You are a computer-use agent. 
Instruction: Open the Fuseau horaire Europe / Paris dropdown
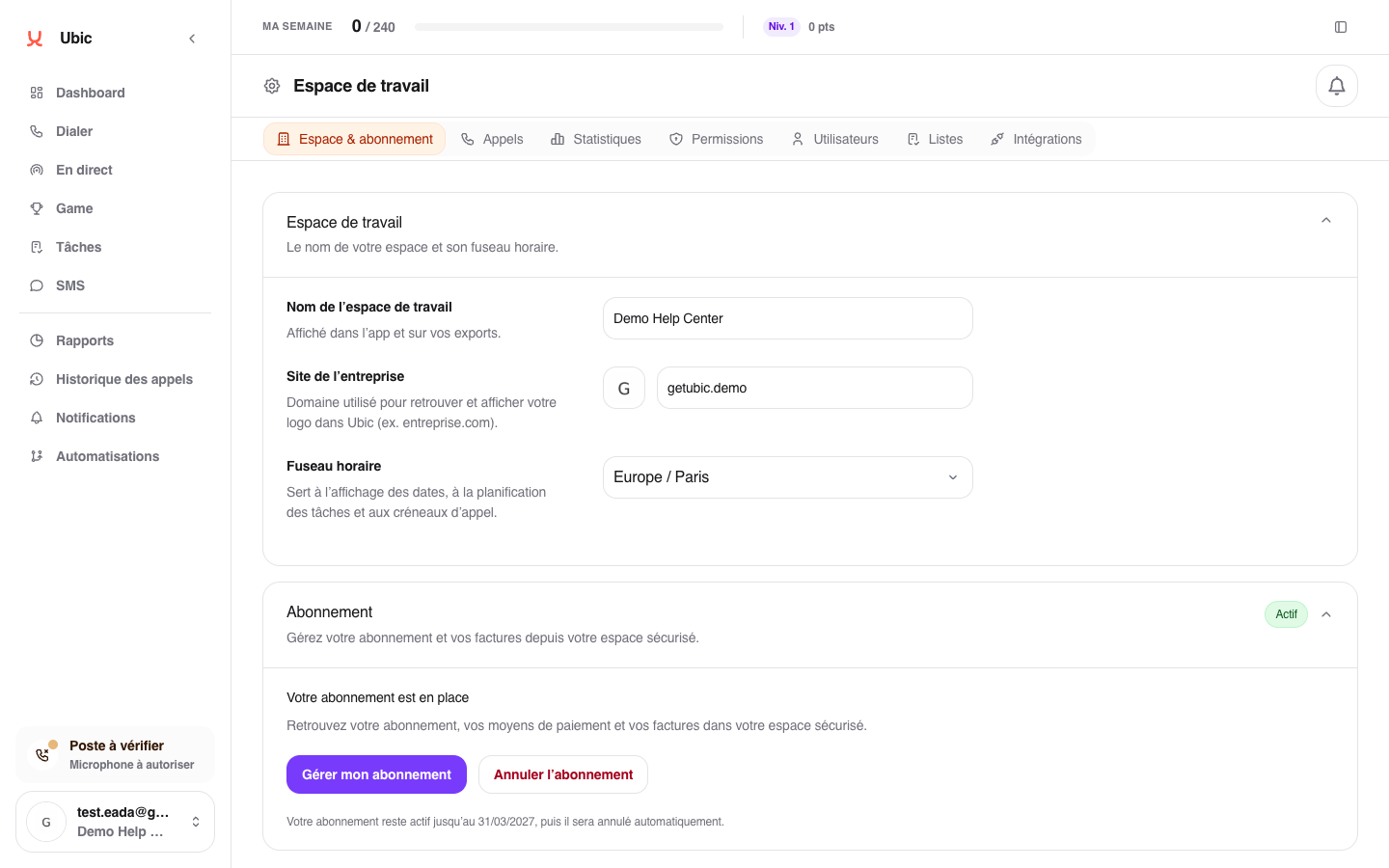point(787,477)
